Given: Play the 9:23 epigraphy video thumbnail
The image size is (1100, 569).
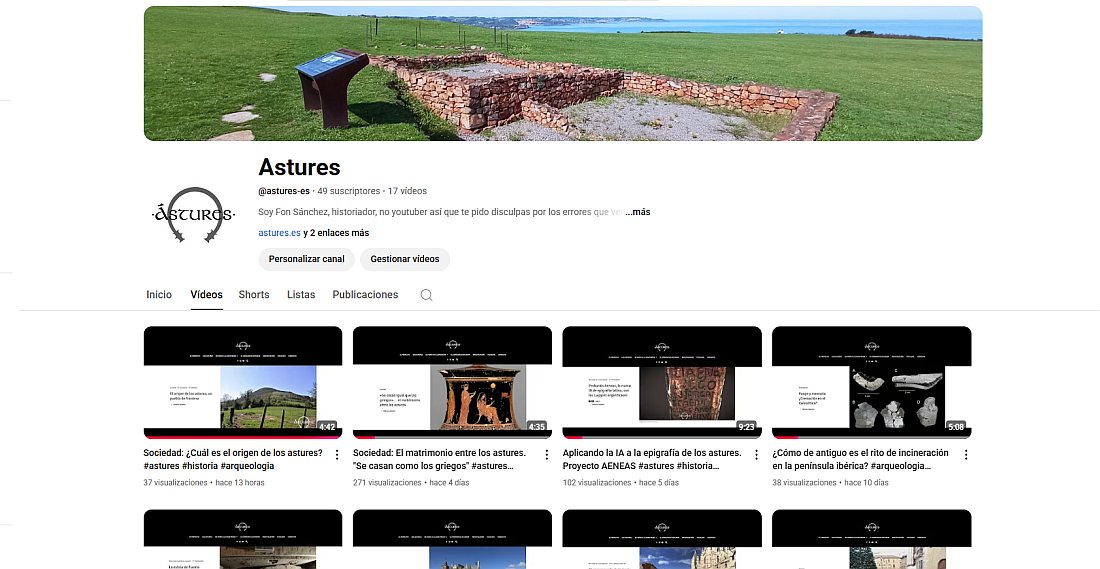Looking at the screenshot, I should tap(662, 382).
